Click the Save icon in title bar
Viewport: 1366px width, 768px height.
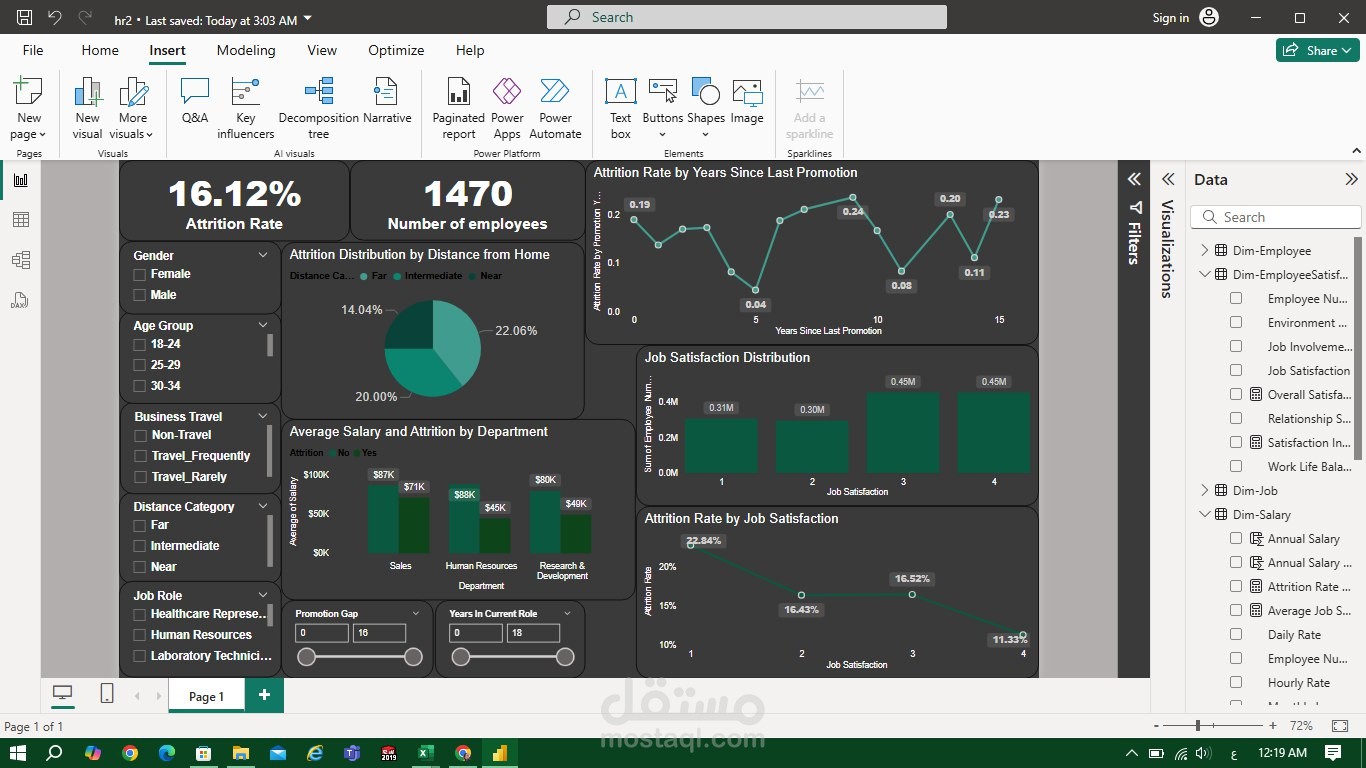25,18
